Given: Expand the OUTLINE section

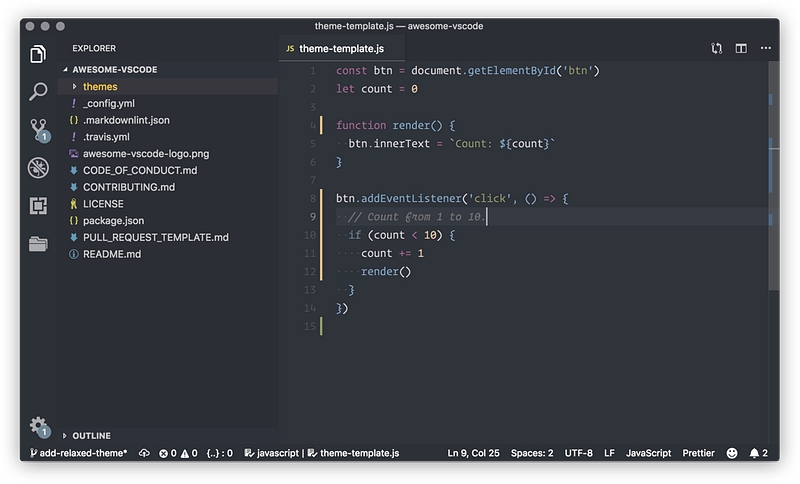Looking at the screenshot, I should click(91, 436).
